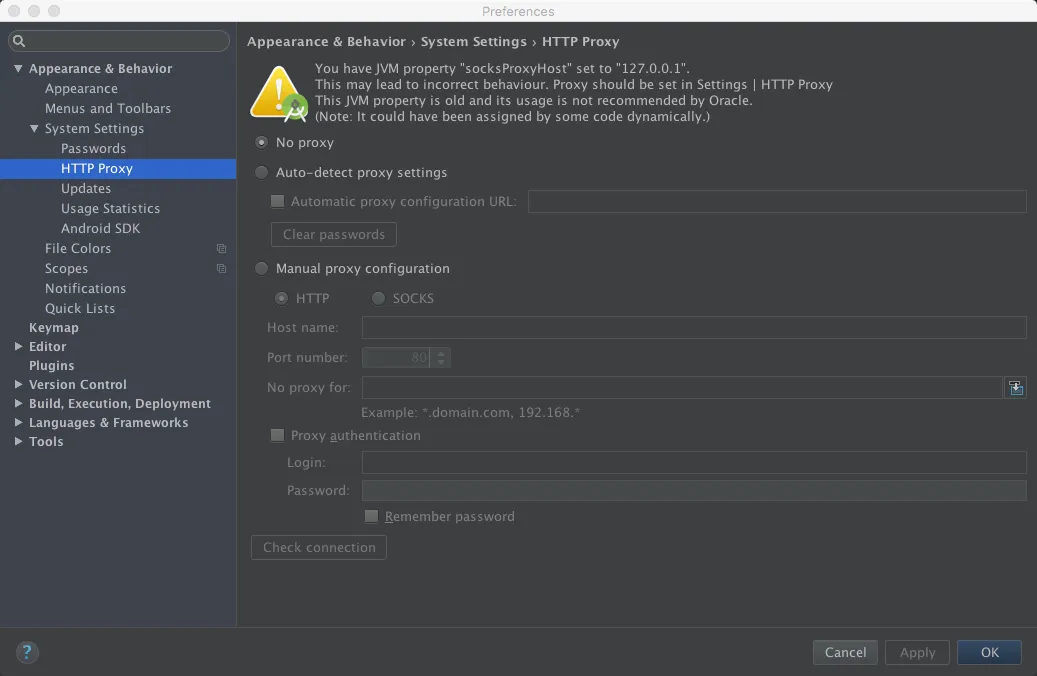Viewport: 1037px width, 676px height.
Task: Click the OK button
Action: pos(989,652)
